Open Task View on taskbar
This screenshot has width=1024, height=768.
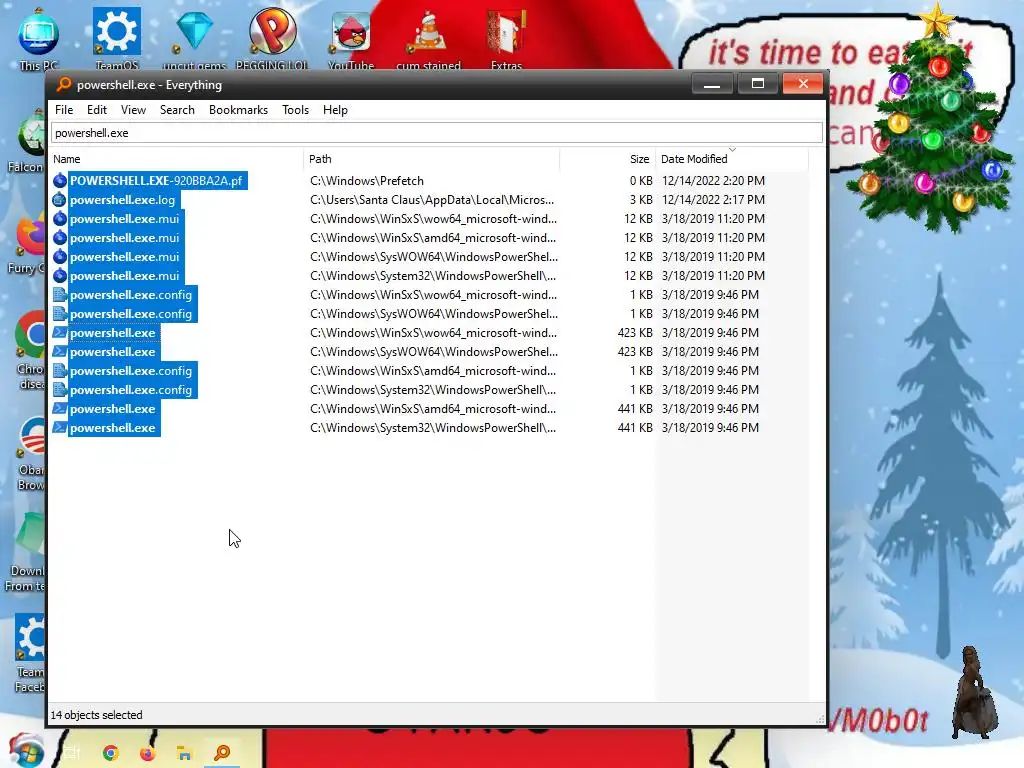click(72, 753)
